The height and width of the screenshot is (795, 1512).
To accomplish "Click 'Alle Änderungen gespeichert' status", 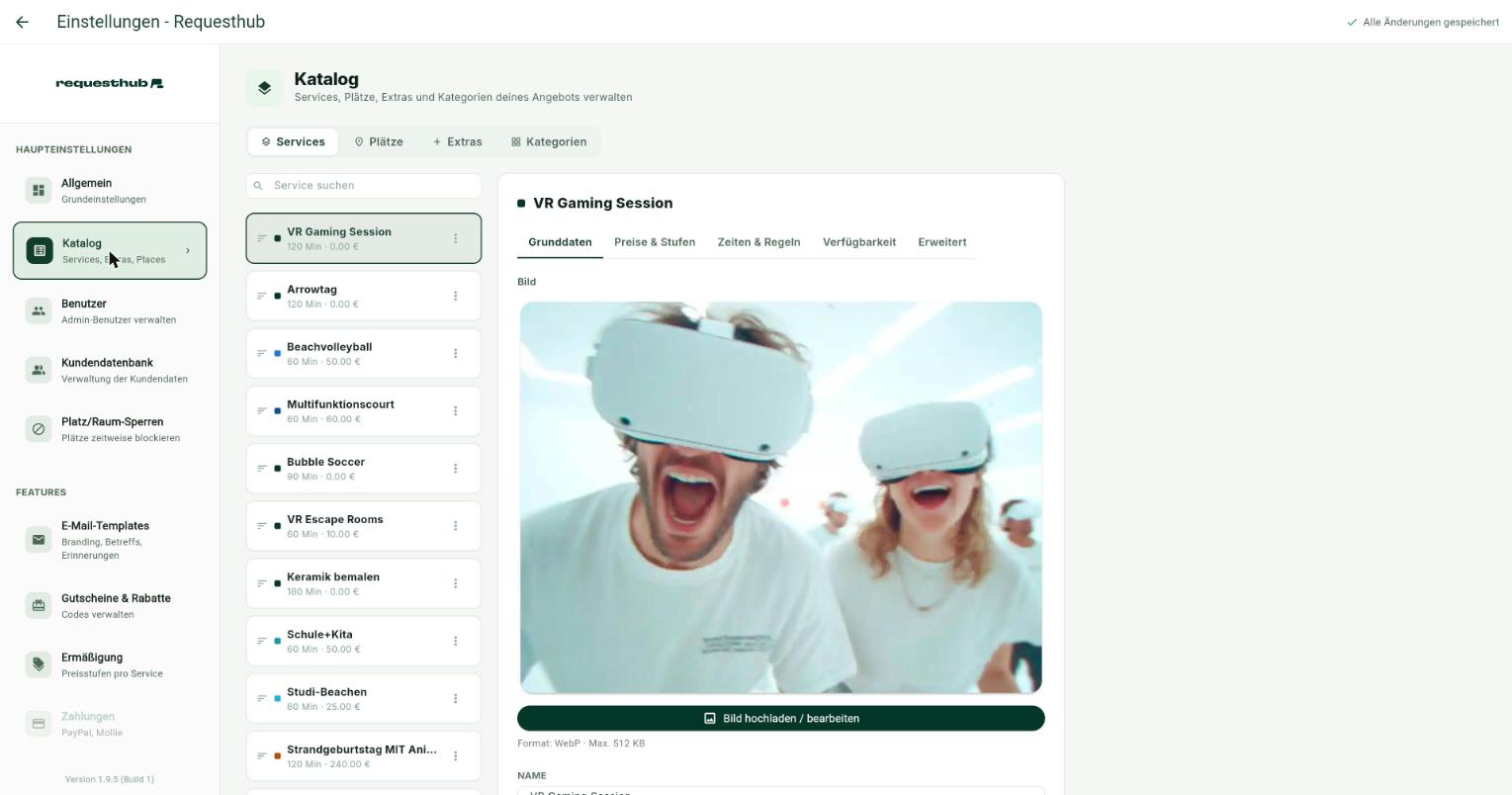I will pyautogui.click(x=1423, y=22).
